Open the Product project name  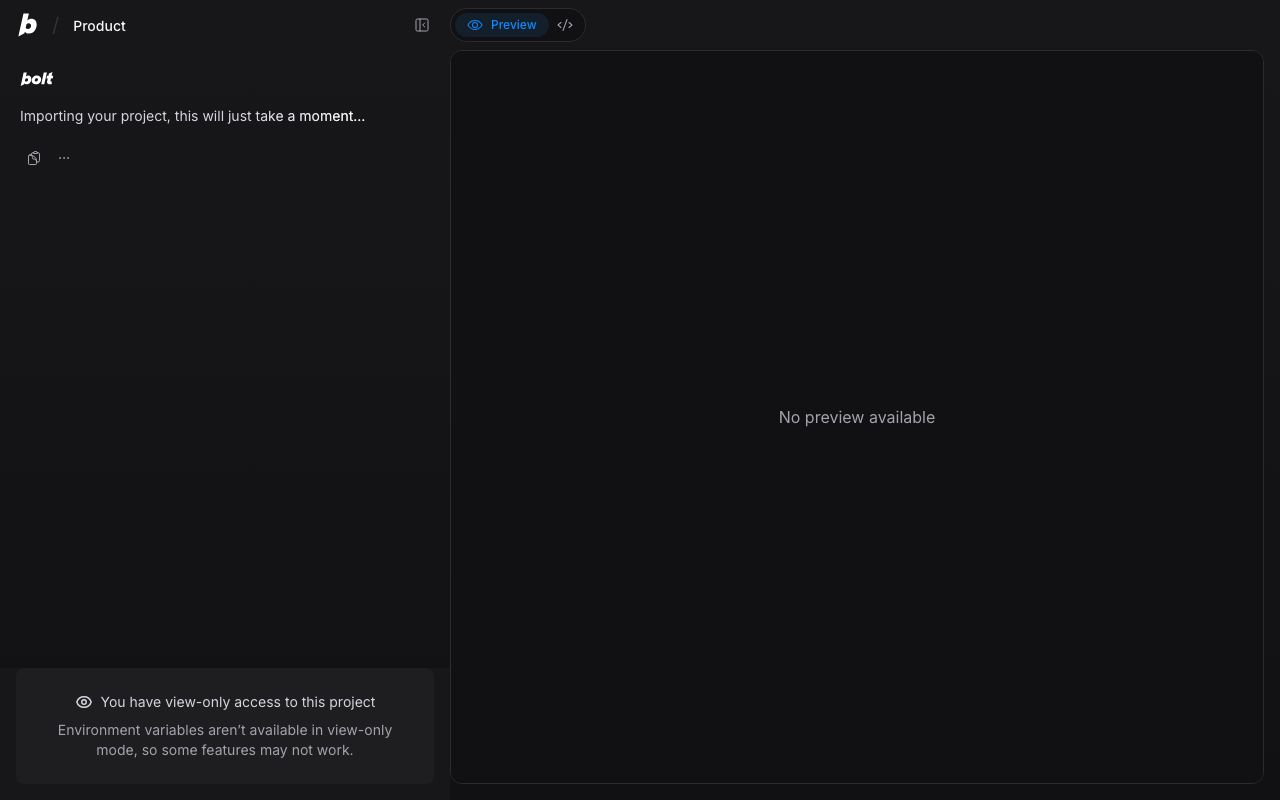point(99,26)
